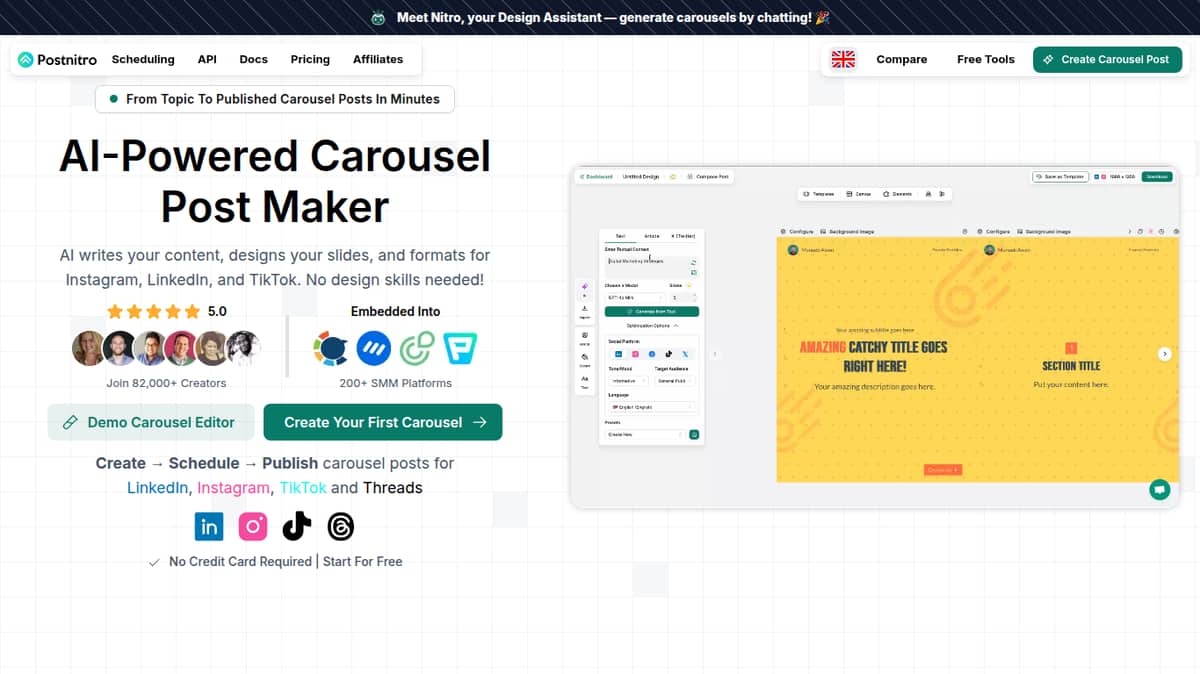1200x674 pixels.
Task: Click Create Your First Carousel
Action: click(x=383, y=422)
